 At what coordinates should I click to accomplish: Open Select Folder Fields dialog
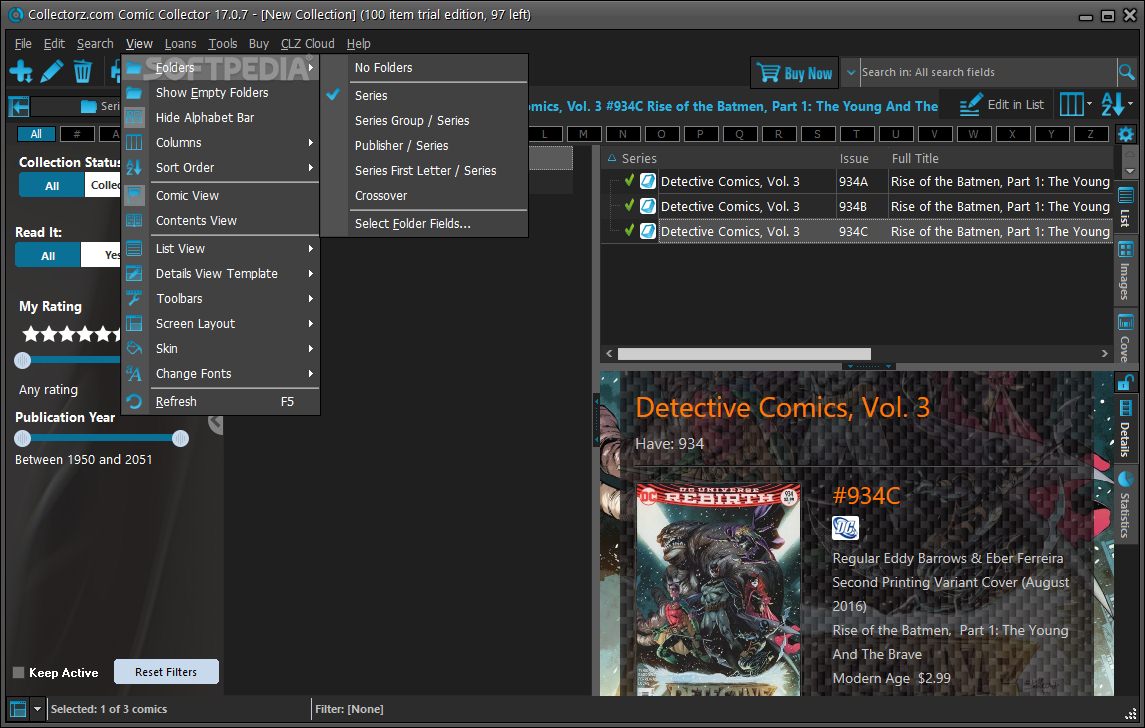pos(424,223)
